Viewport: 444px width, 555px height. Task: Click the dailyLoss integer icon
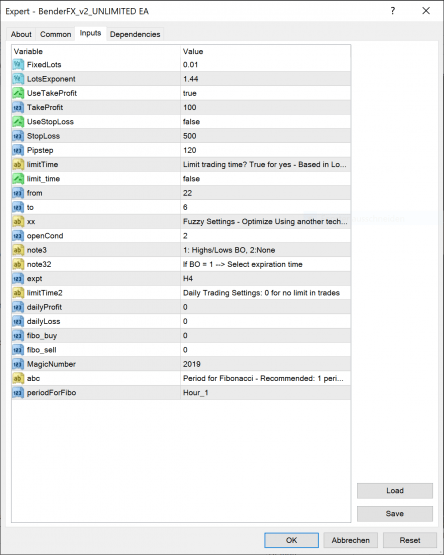(x=18, y=321)
